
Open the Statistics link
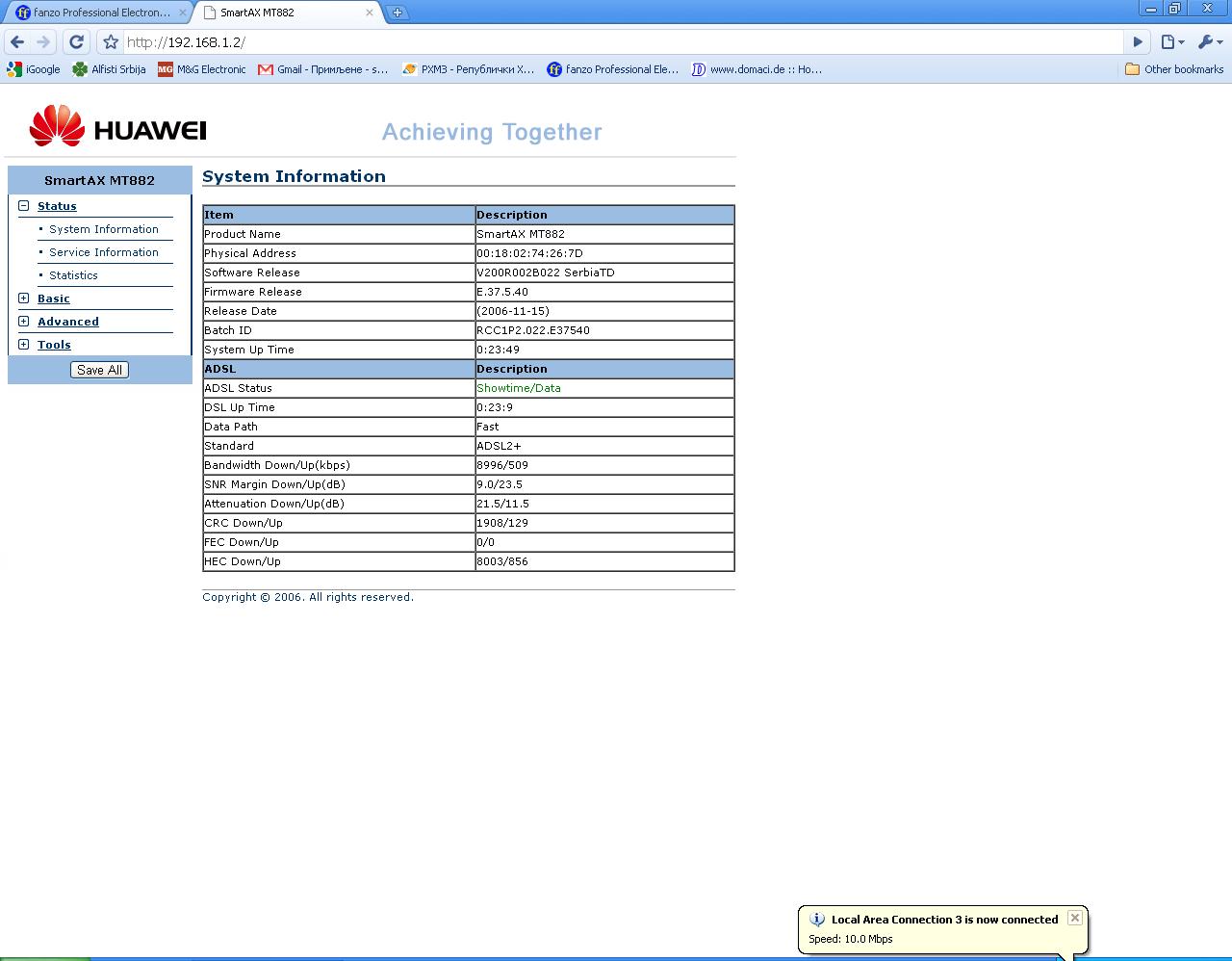point(73,275)
